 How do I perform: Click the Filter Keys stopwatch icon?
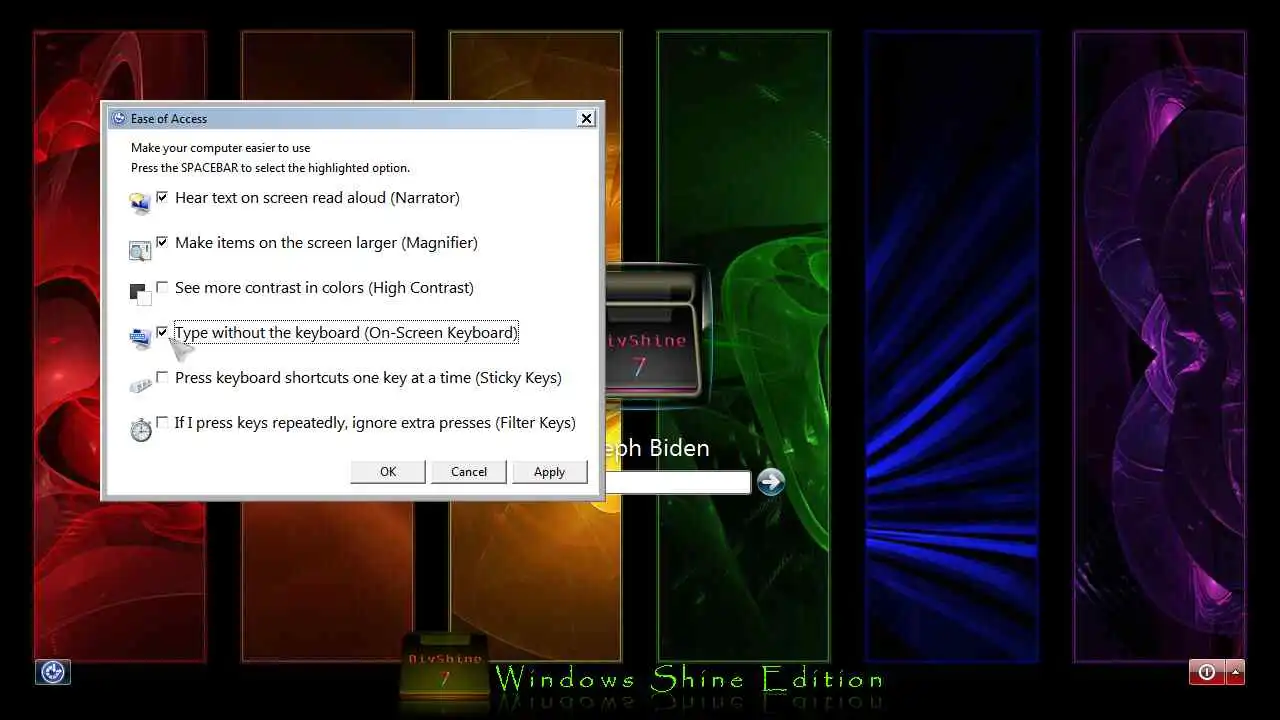click(x=141, y=430)
